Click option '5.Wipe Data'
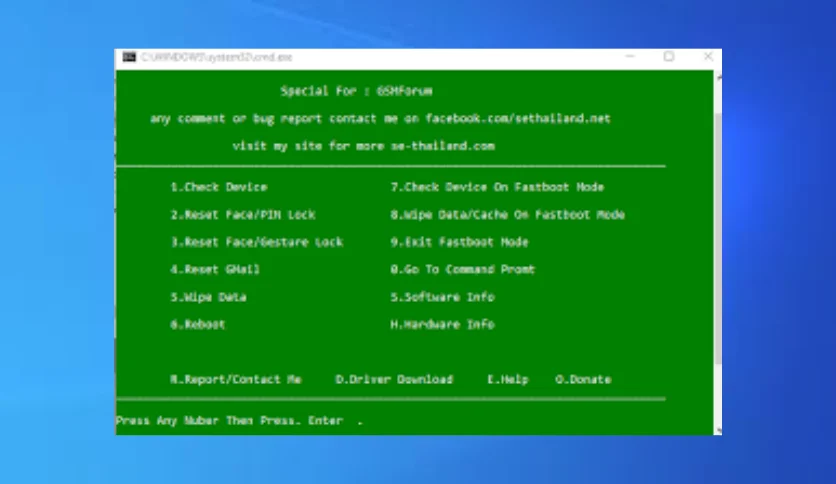Screen dimensions: 836x484 coord(208,297)
